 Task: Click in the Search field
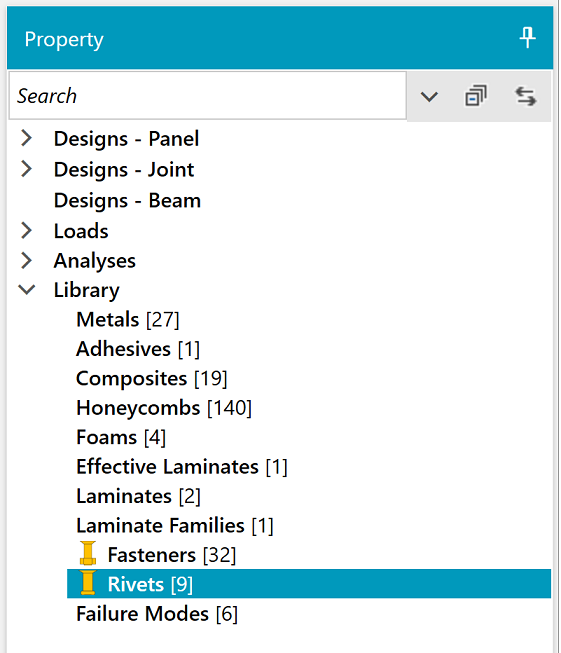pyautogui.click(x=207, y=96)
